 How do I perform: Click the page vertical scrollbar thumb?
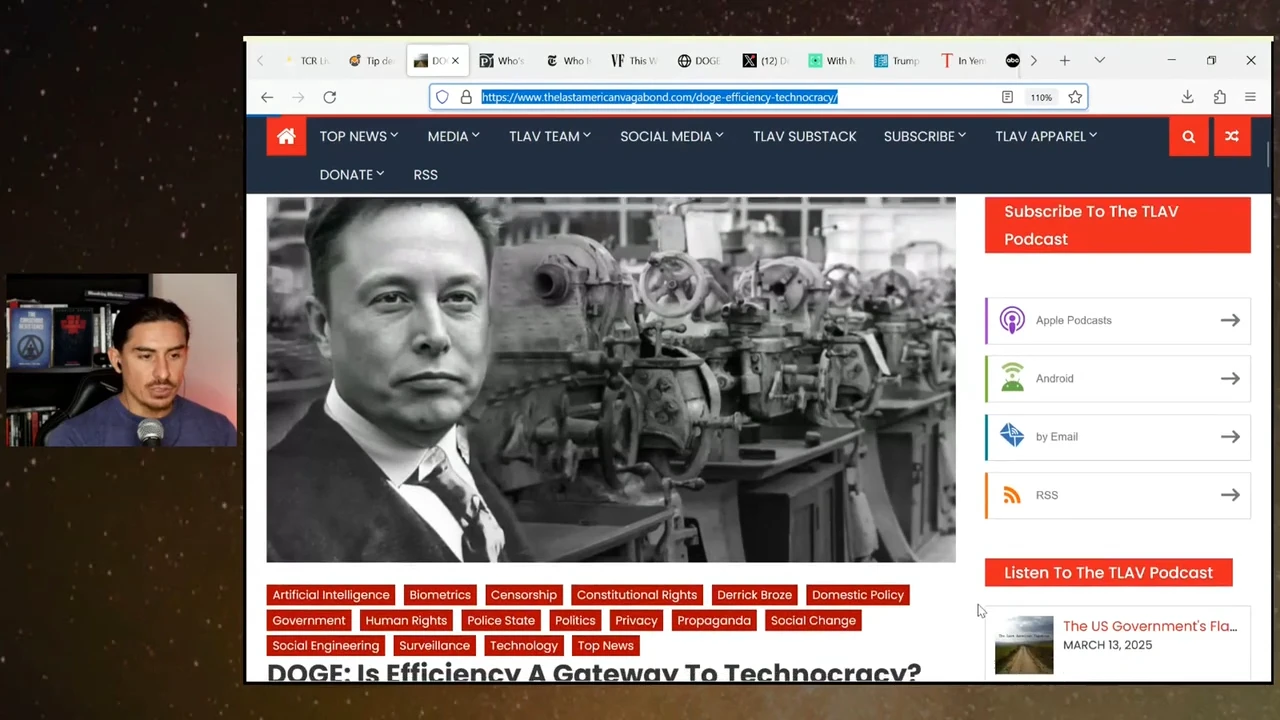coord(1268,156)
